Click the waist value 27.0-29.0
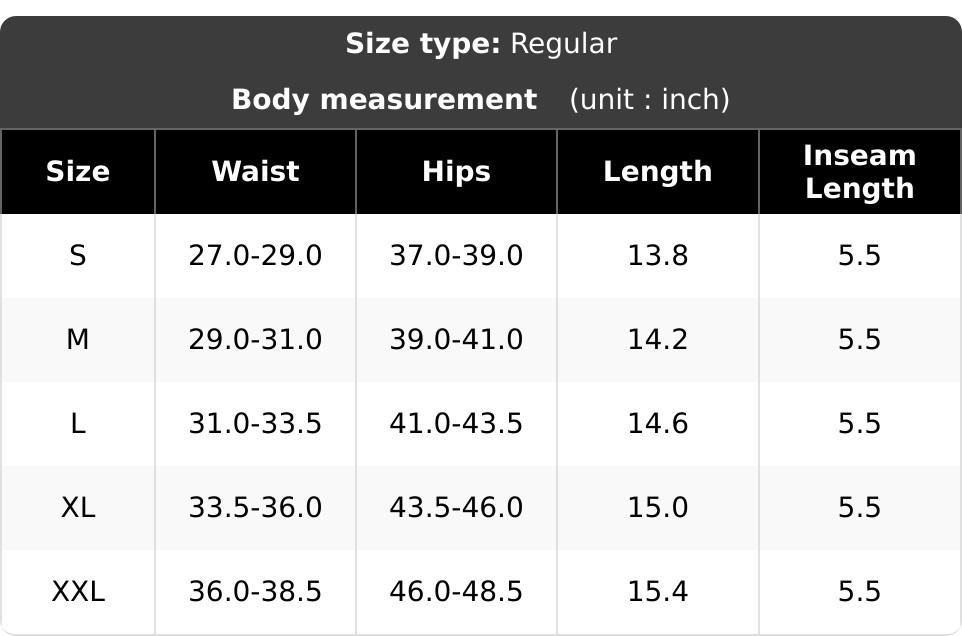Image resolution: width=962 pixels, height=636 pixels. 255,255
